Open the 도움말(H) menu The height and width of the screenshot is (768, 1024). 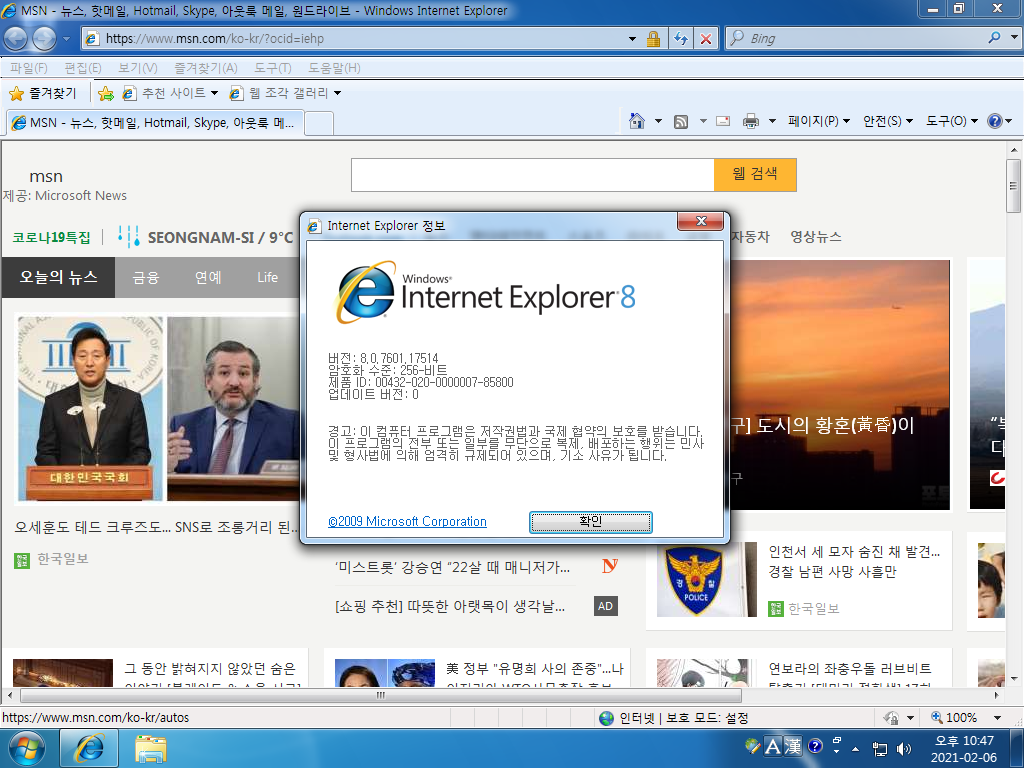pos(334,68)
